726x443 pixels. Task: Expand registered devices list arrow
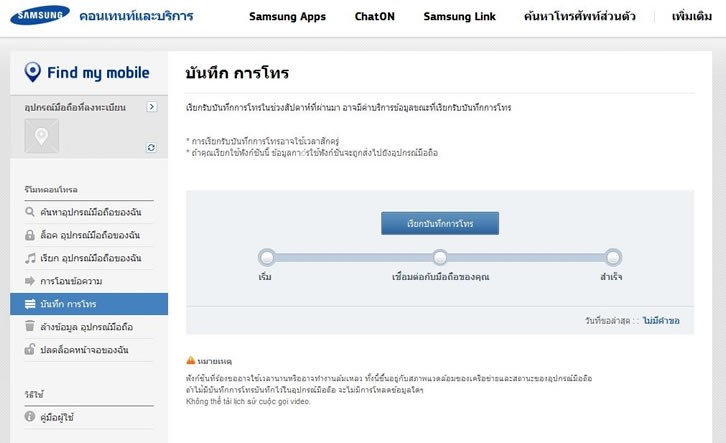coord(151,107)
